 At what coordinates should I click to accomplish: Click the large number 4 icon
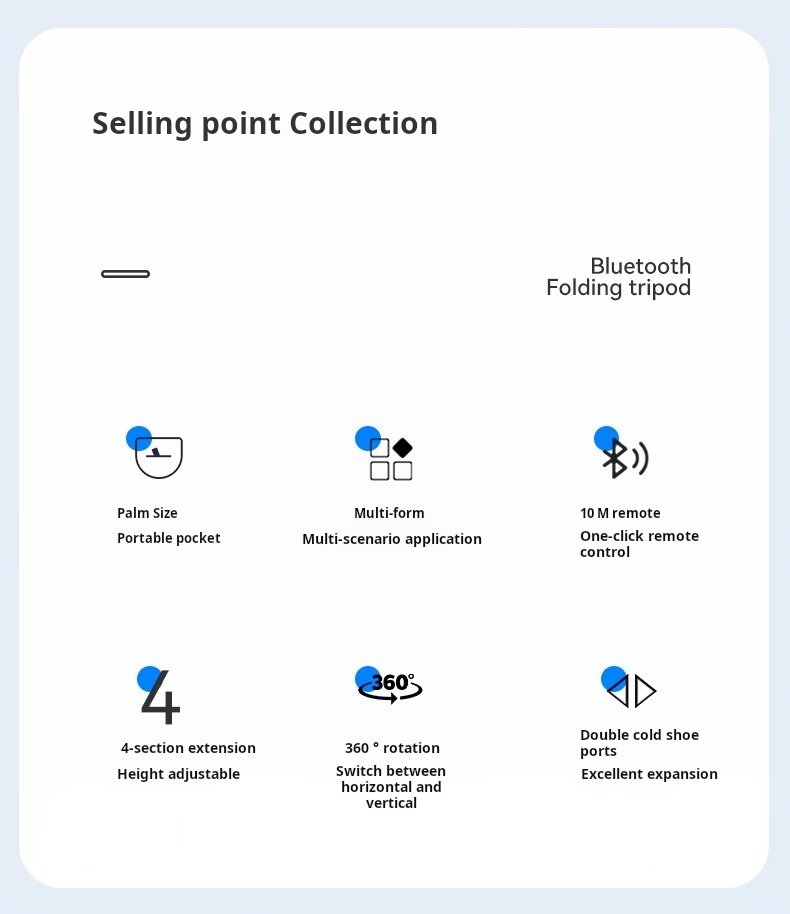pyautogui.click(x=161, y=697)
